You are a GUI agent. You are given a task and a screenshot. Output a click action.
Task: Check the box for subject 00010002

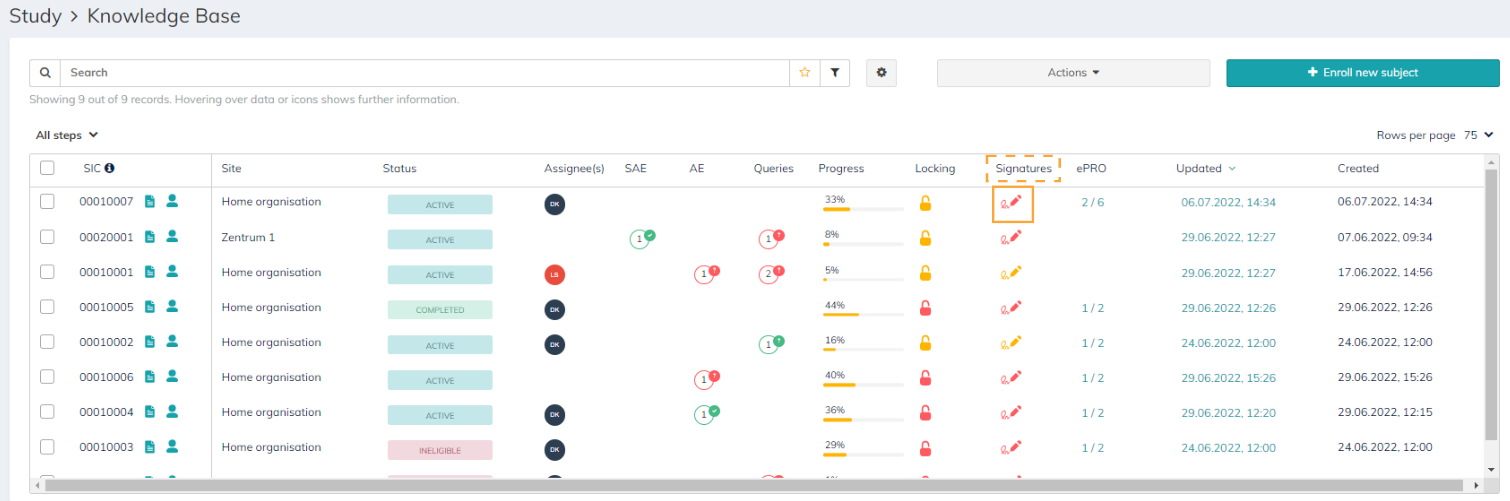click(x=47, y=342)
